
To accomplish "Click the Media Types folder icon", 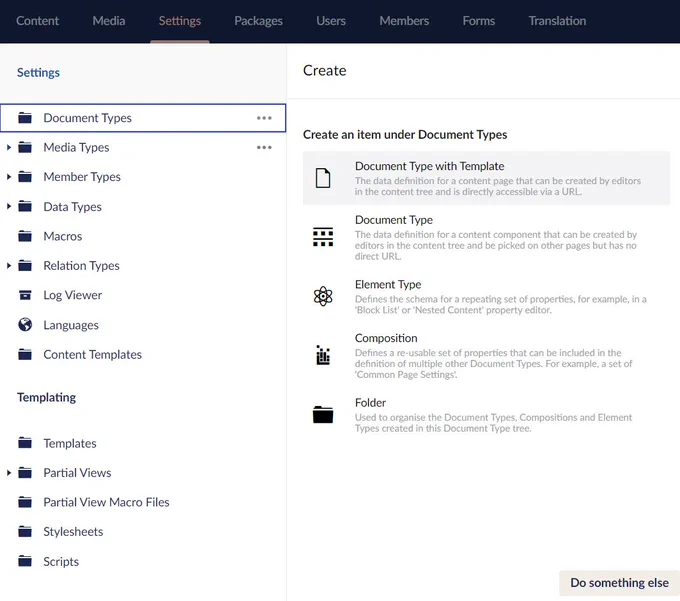I will [x=25, y=147].
